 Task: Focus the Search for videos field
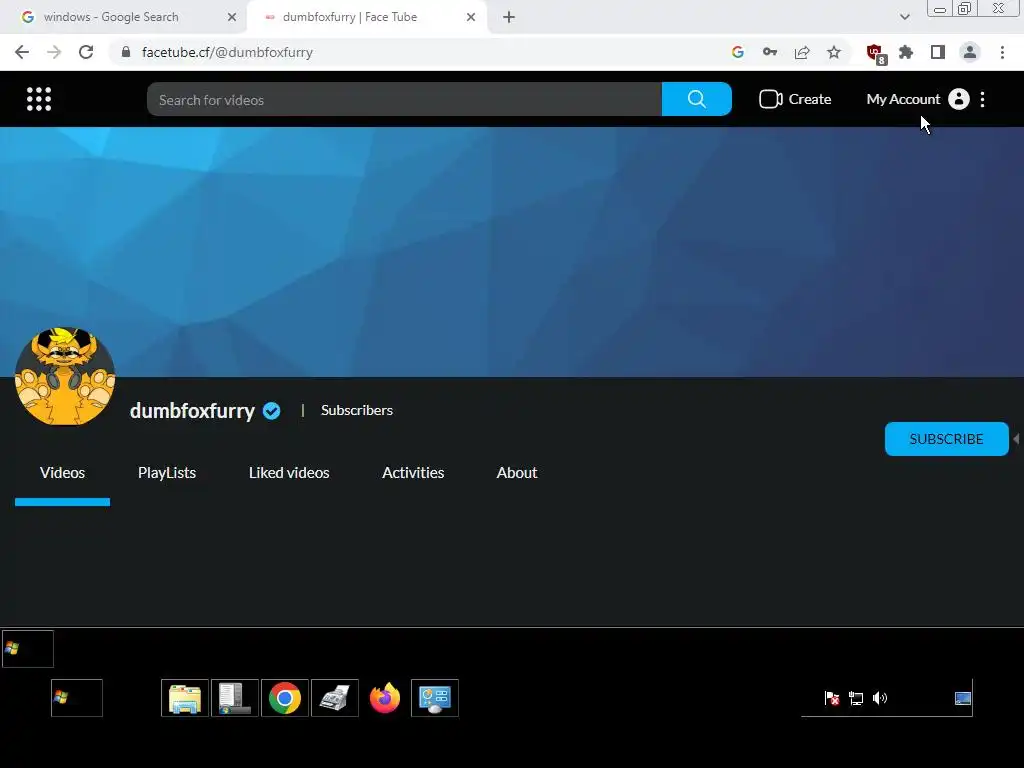pos(404,99)
